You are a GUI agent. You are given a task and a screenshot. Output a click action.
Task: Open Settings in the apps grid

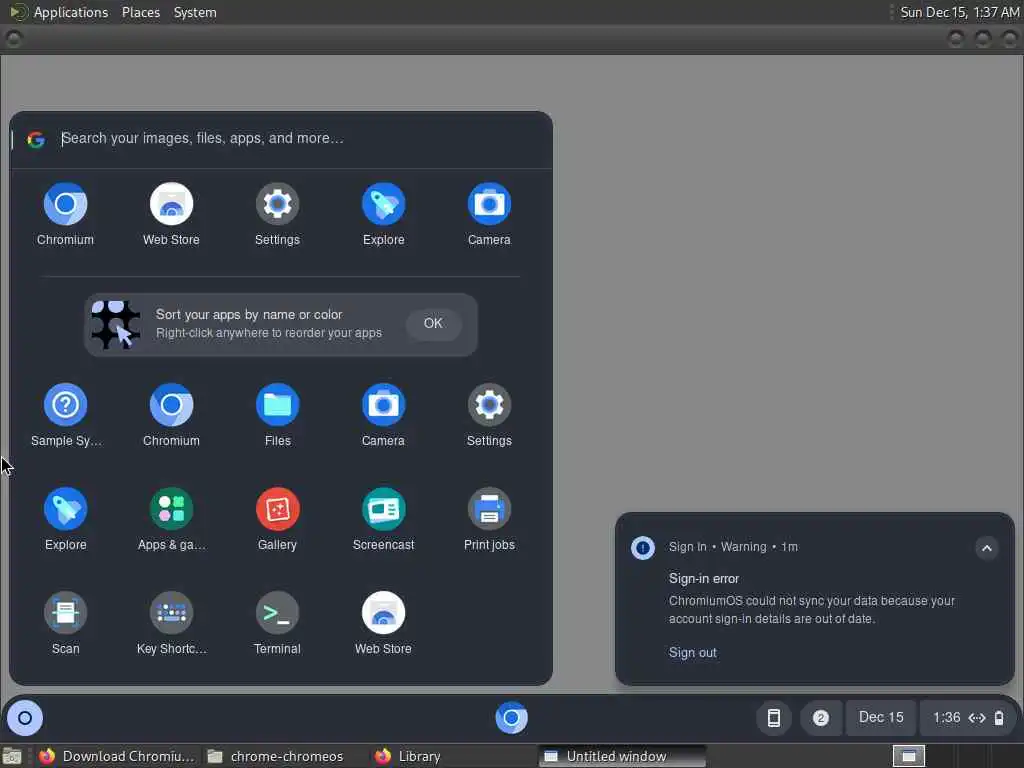pos(489,415)
